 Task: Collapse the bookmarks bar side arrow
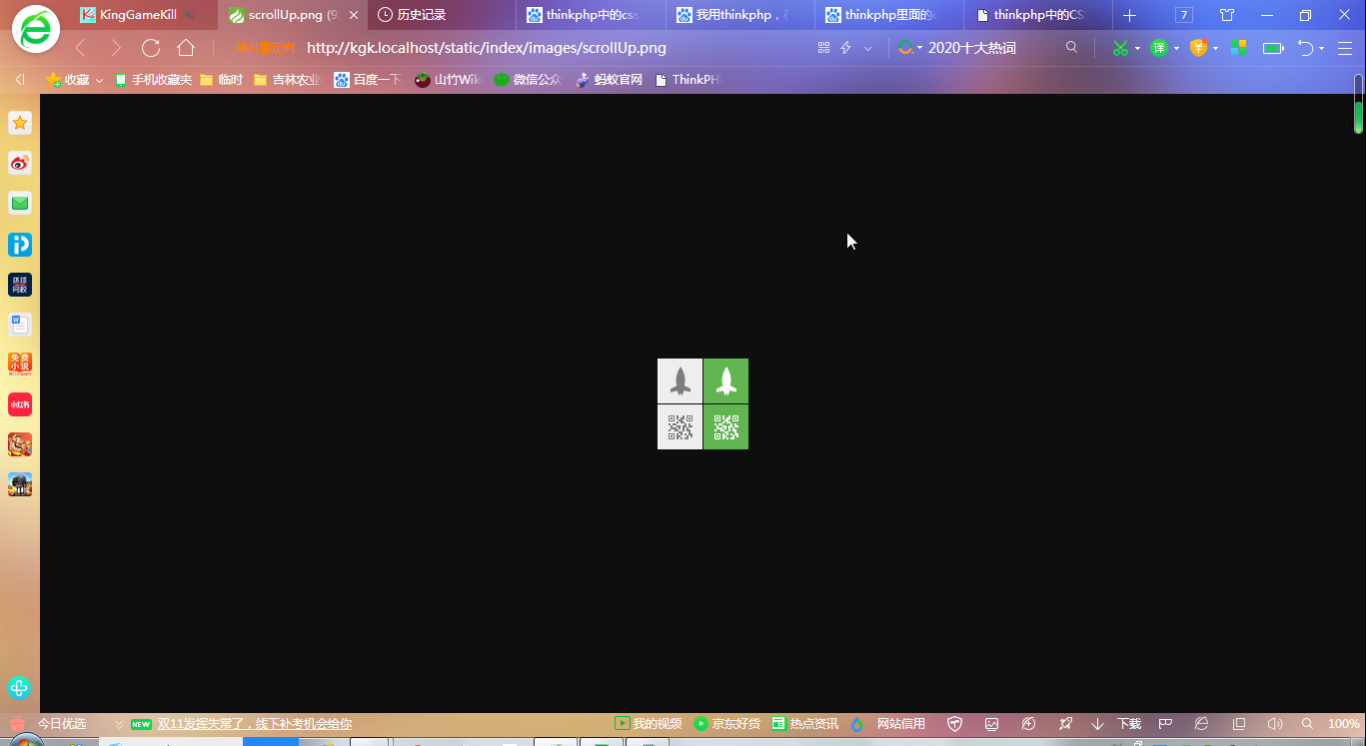(x=19, y=79)
